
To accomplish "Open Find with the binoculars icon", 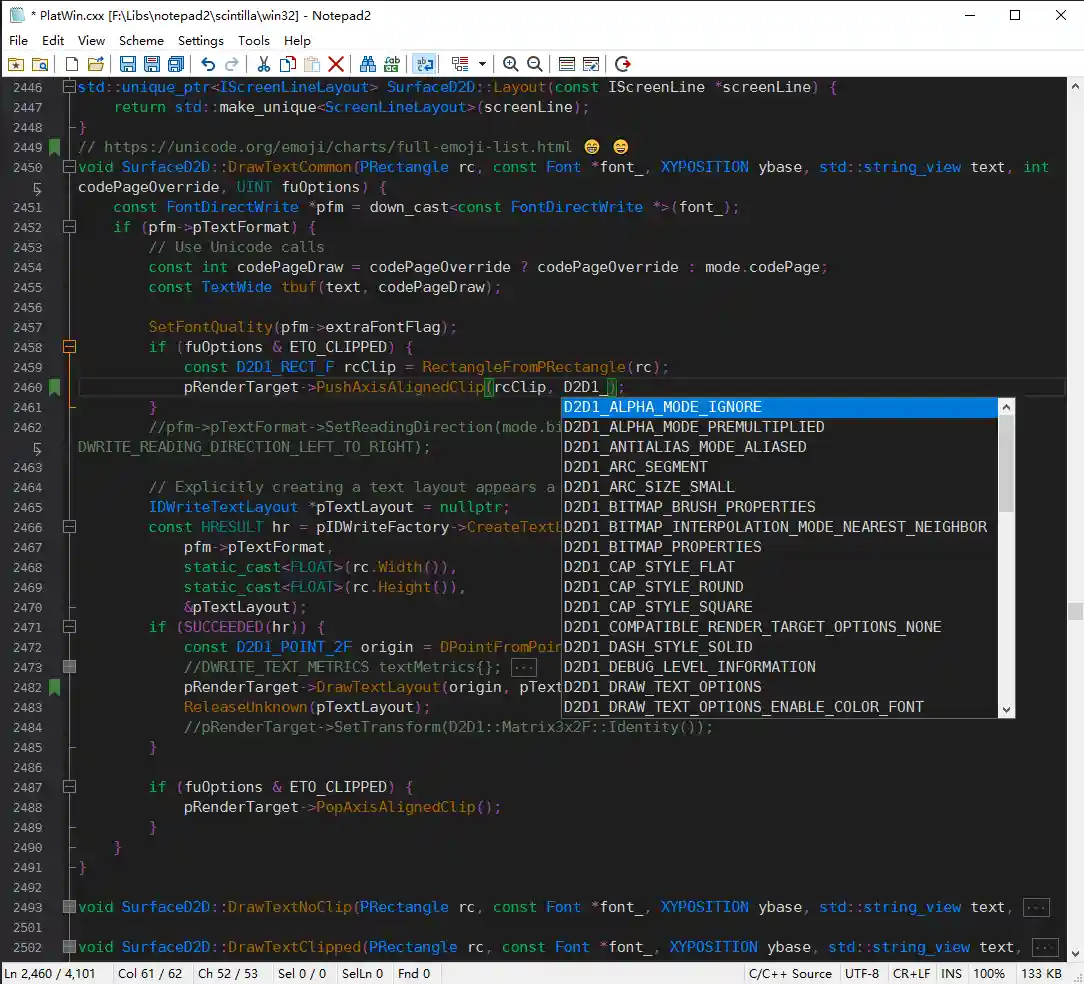I will tap(368, 64).
